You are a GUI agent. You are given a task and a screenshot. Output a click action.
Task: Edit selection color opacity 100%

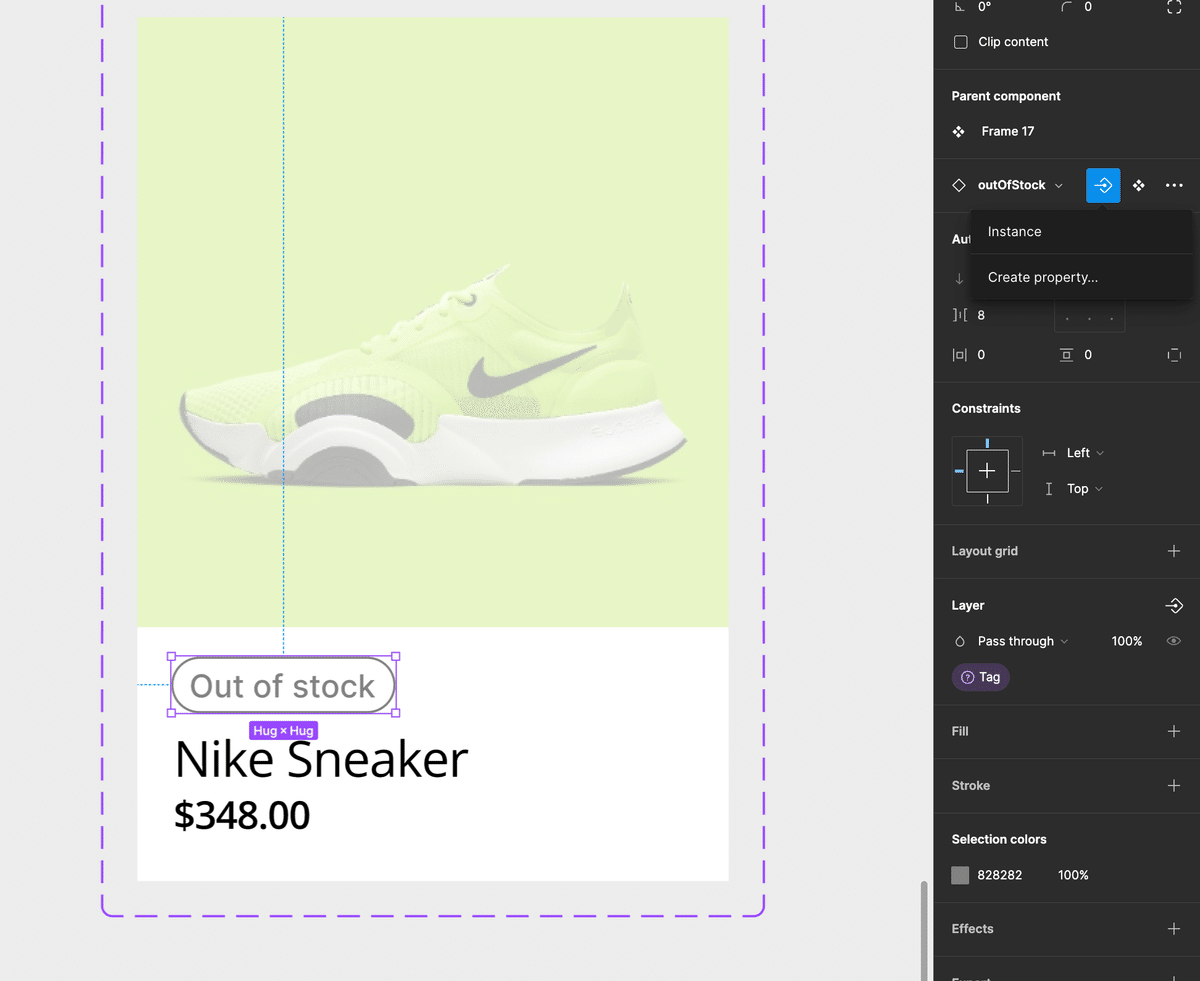click(x=1073, y=875)
